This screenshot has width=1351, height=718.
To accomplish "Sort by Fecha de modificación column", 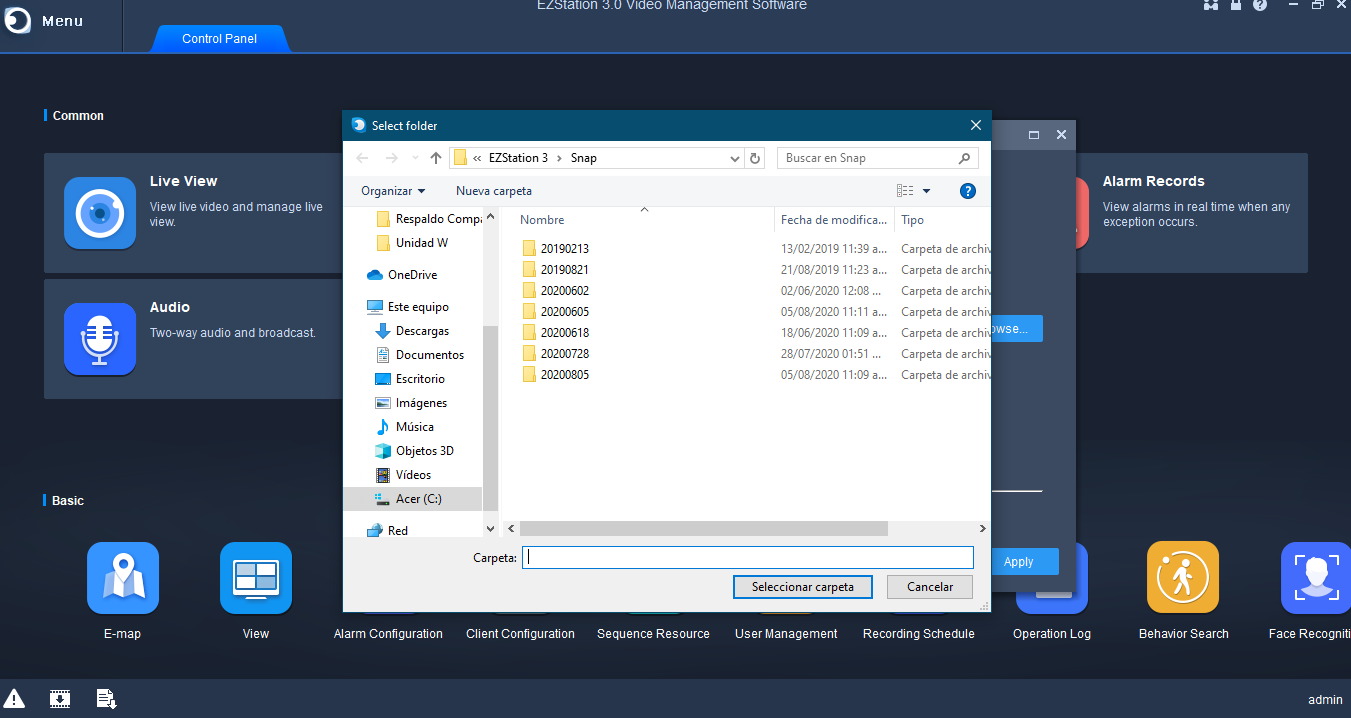I will (x=834, y=220).
